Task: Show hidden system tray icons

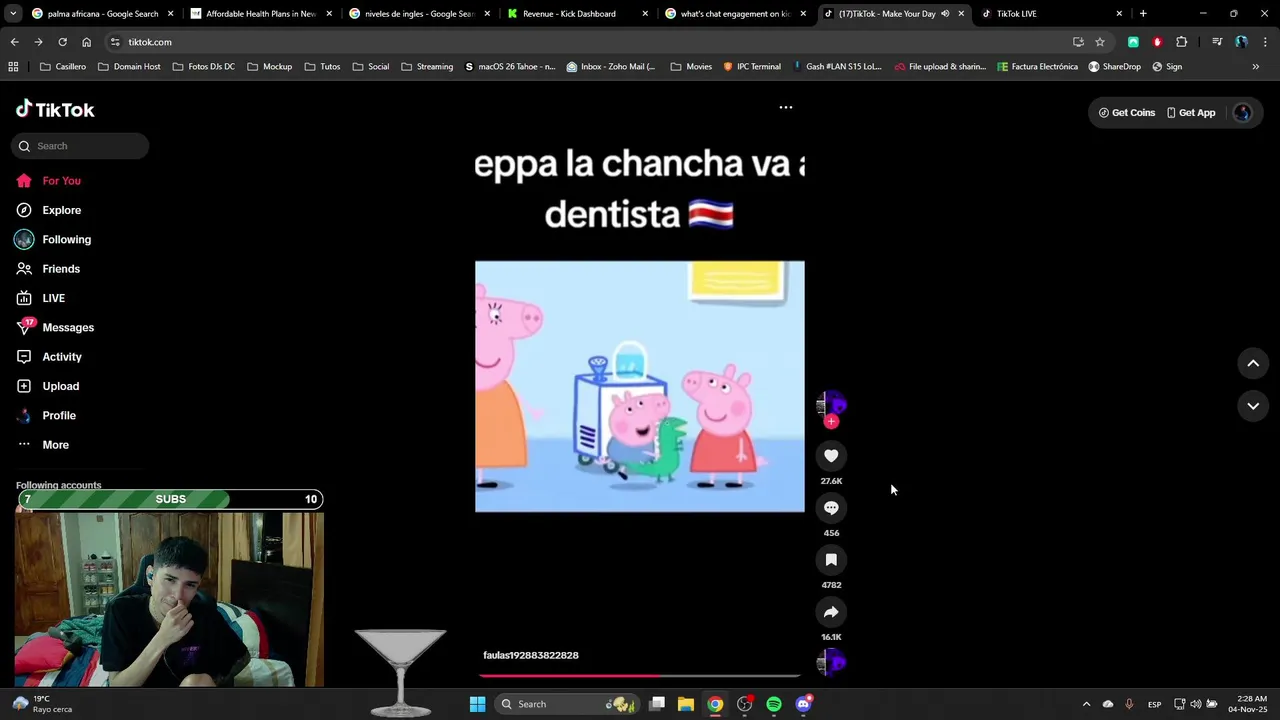Action: point(1086,704)
